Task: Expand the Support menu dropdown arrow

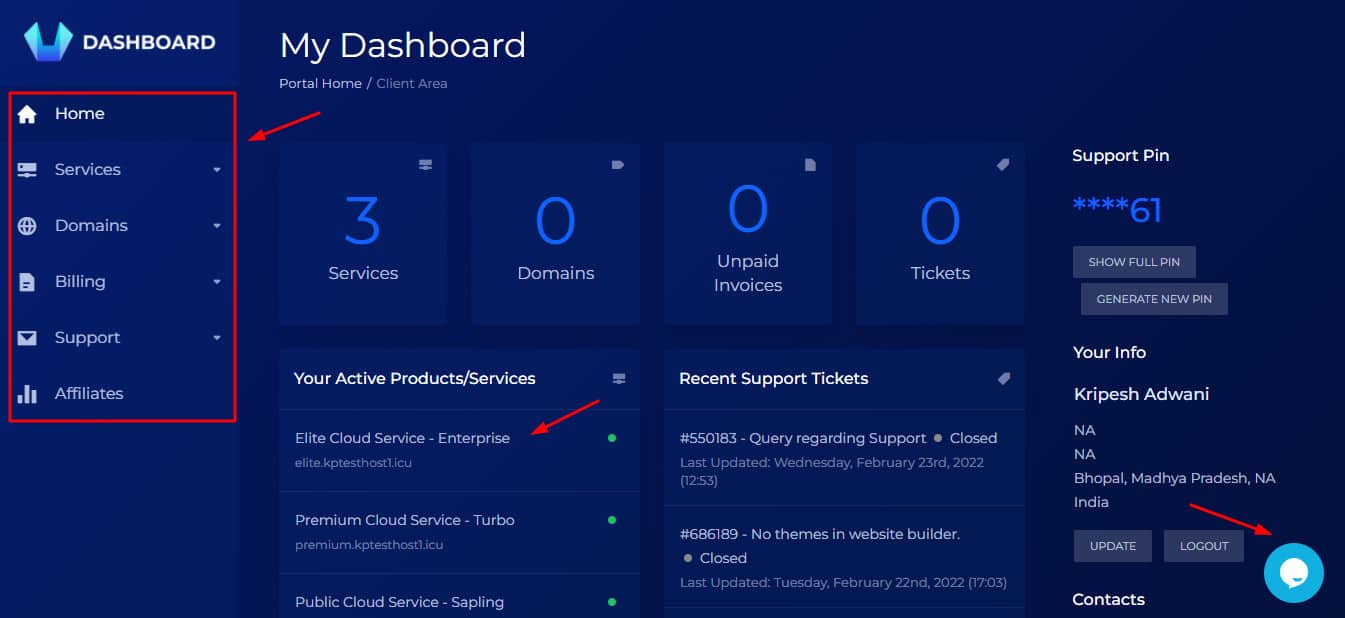Action: (x=217, y=338)
